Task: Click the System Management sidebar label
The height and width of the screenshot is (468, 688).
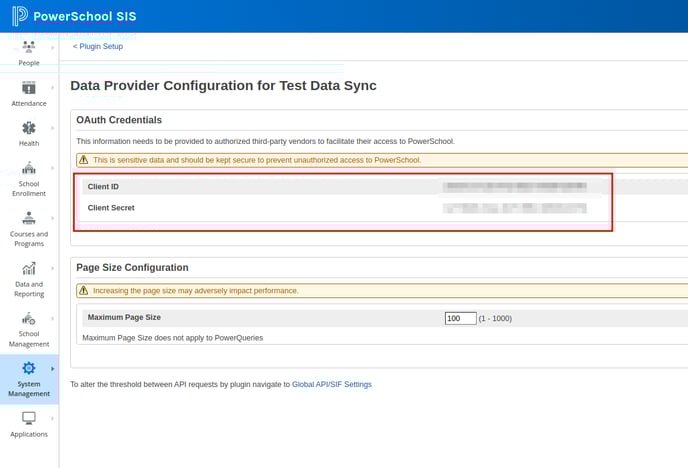Action: pyautogui.click(x=29, y=389)
